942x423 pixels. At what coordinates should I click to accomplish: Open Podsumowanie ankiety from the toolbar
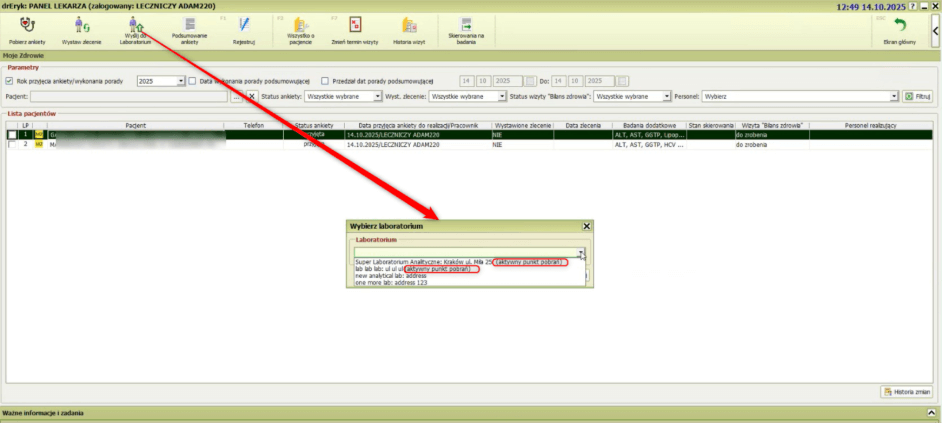189,26
